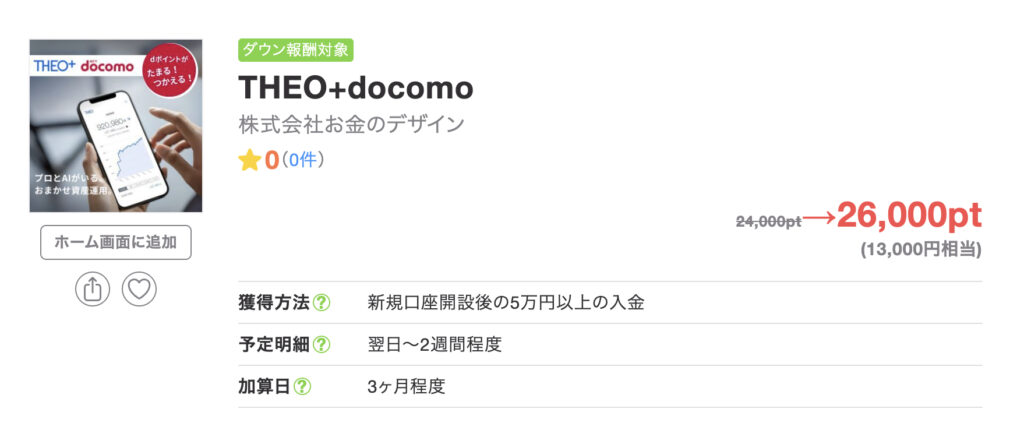
Task: Open help icon beside 予定明細
Action: pos(322,345)
